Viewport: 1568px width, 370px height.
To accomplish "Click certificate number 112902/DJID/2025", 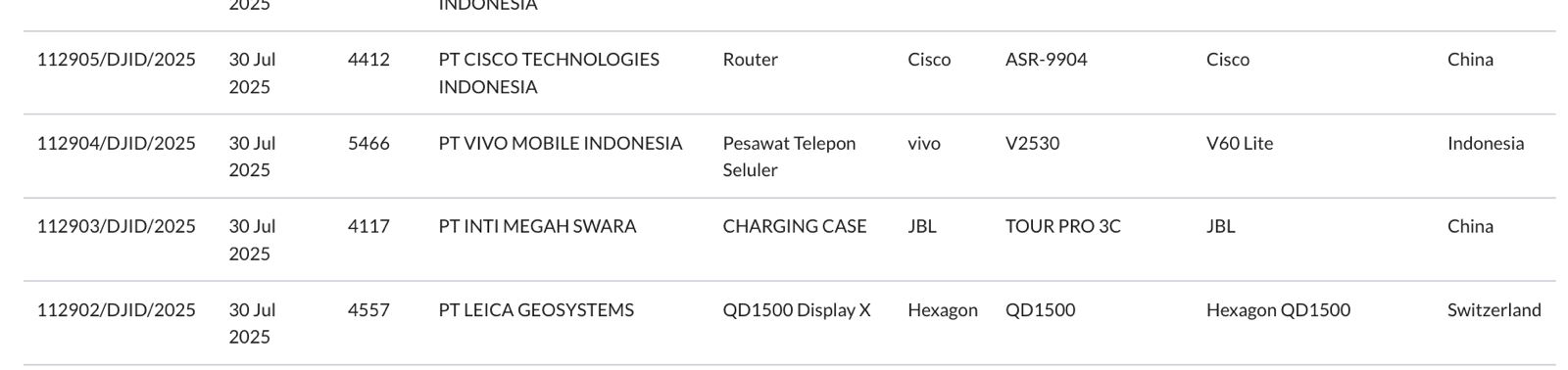I will coord(117,310).
